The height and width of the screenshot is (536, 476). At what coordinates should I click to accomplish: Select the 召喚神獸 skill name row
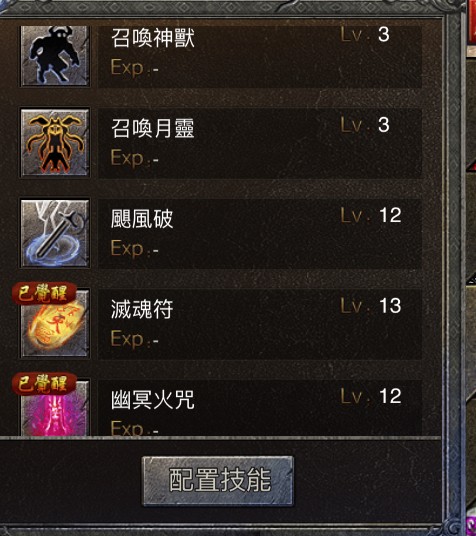[x=260, y=56]
